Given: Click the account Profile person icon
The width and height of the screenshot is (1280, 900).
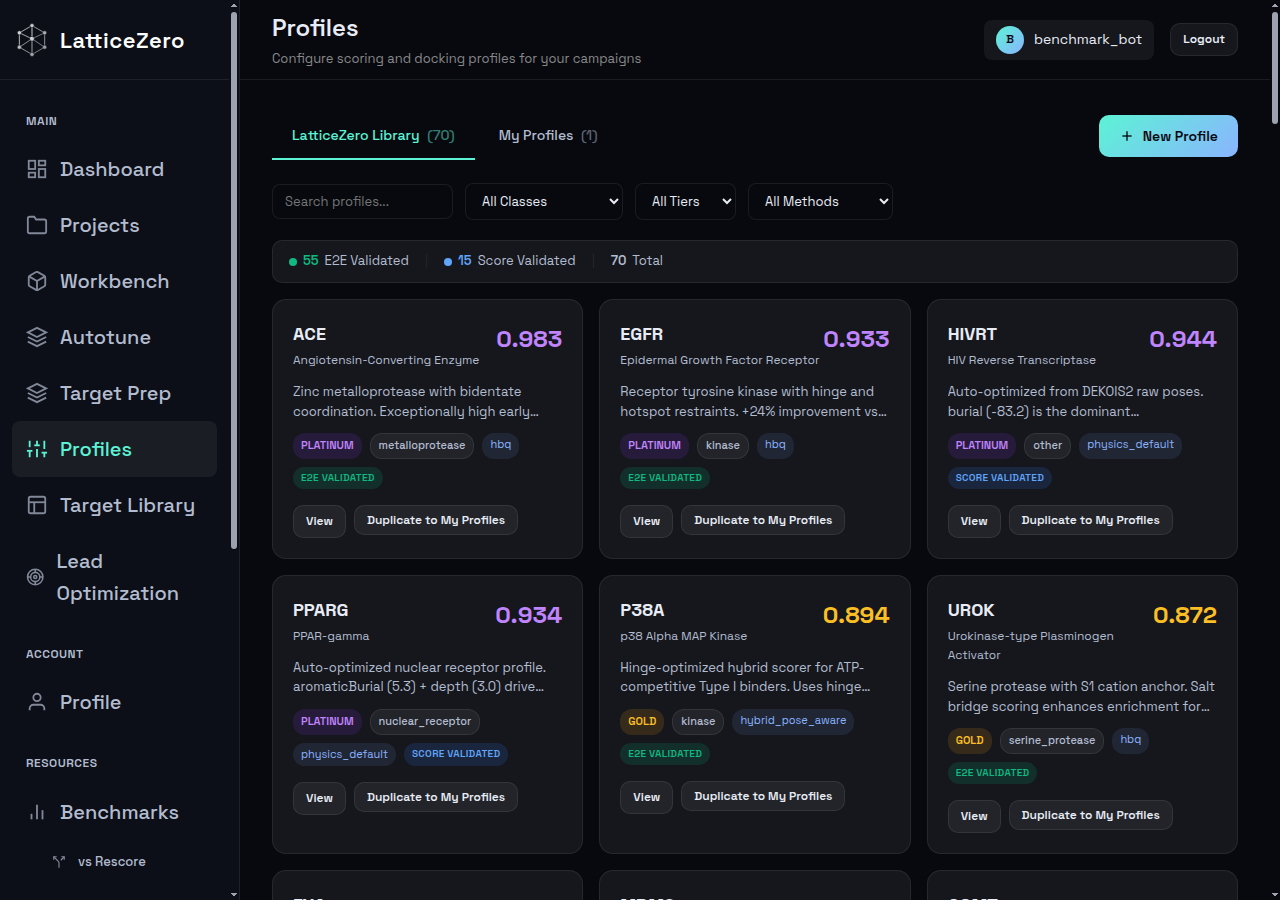Looking at the screenshot, I should coord(37,702).
